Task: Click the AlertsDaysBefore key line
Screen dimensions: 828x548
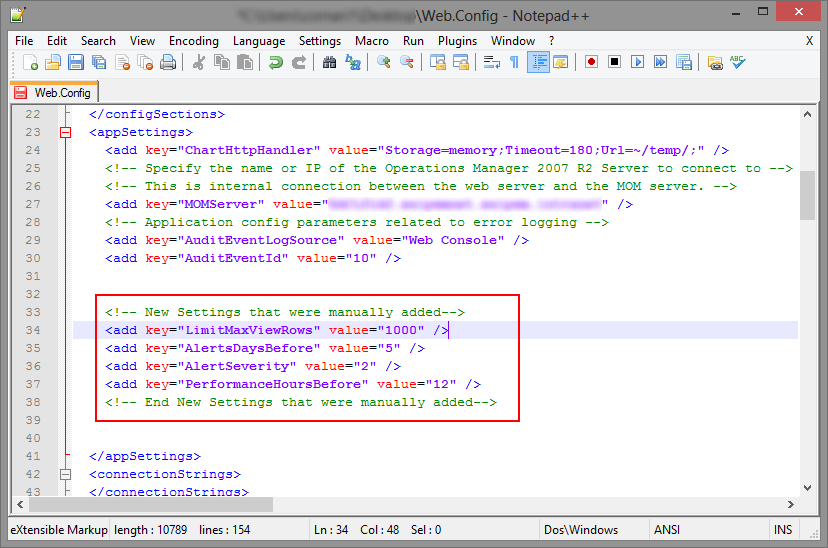Action: pos(265,348)
